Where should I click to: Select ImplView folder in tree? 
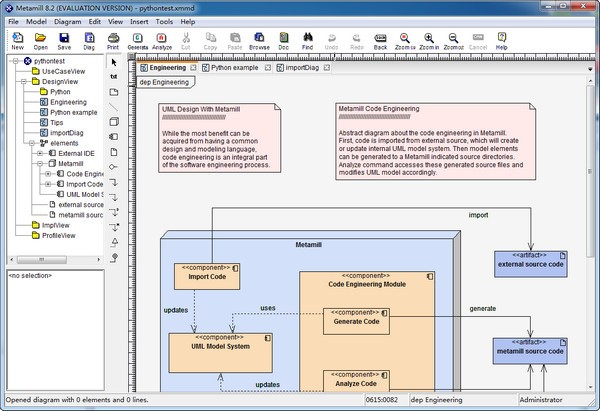pos(51,225)
